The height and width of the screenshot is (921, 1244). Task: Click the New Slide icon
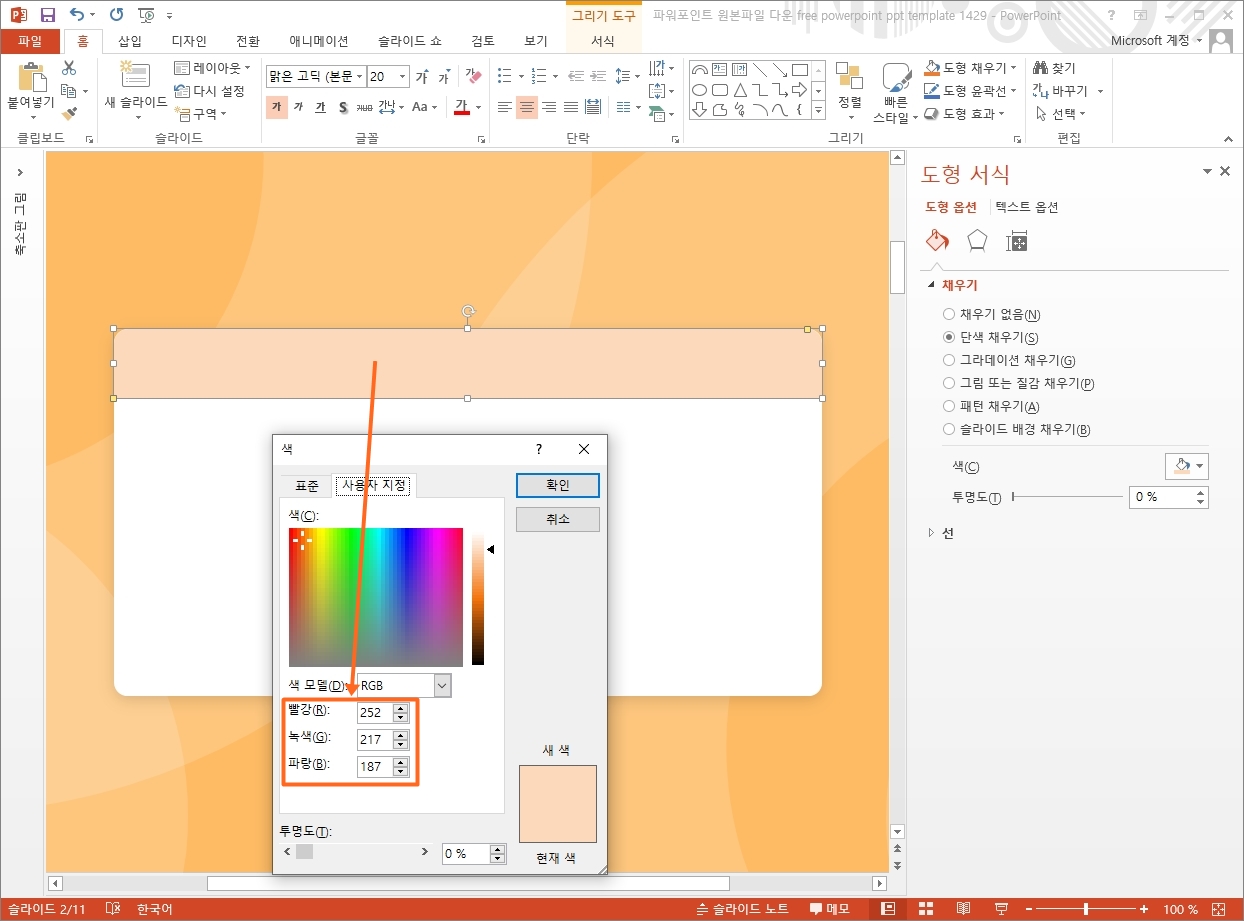134,76
